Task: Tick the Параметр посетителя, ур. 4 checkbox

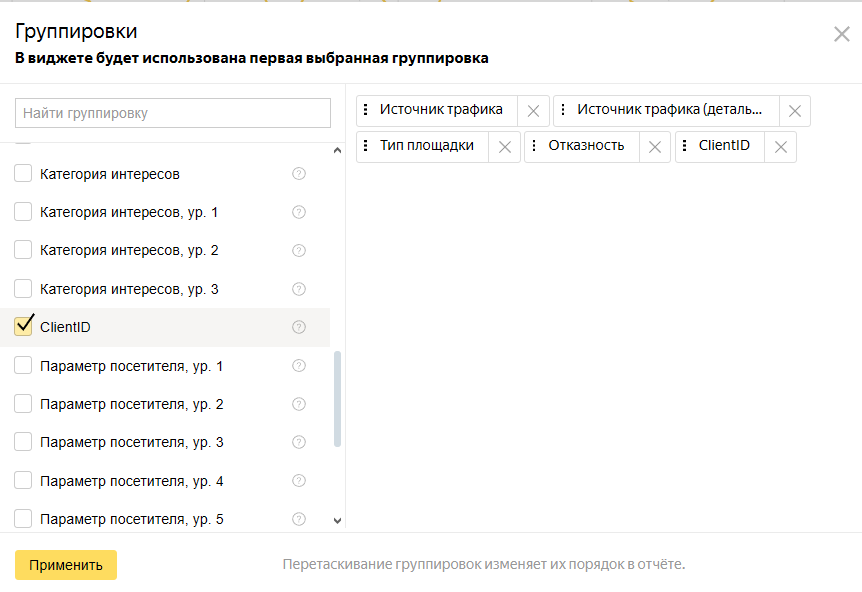Action: 23,481
